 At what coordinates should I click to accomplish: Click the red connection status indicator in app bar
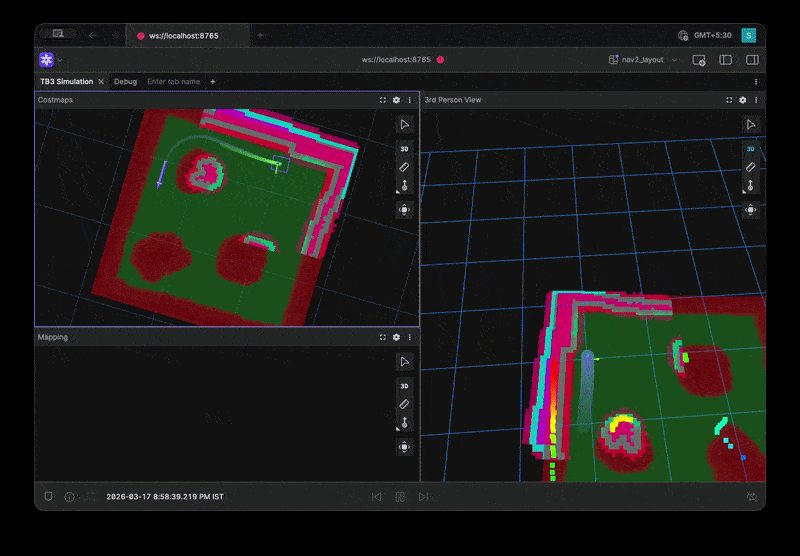click(x=440, y=60)
